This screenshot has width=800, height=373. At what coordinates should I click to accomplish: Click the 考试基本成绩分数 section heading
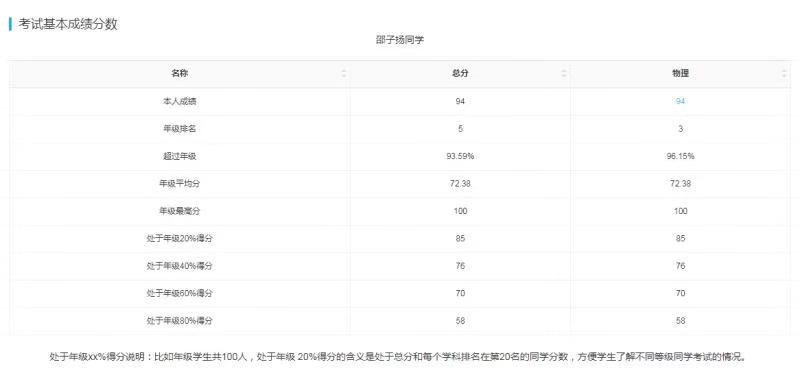(68, 24)
